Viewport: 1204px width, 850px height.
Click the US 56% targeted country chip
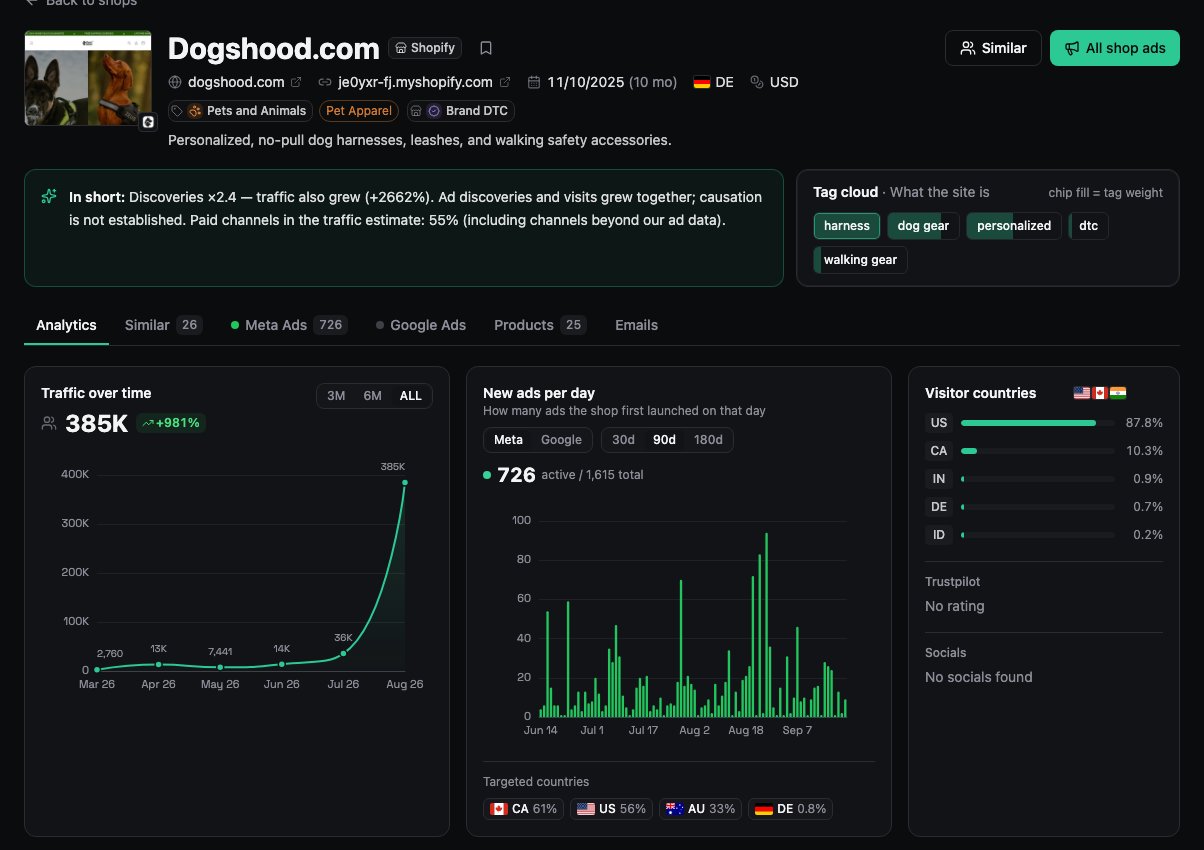612,809
